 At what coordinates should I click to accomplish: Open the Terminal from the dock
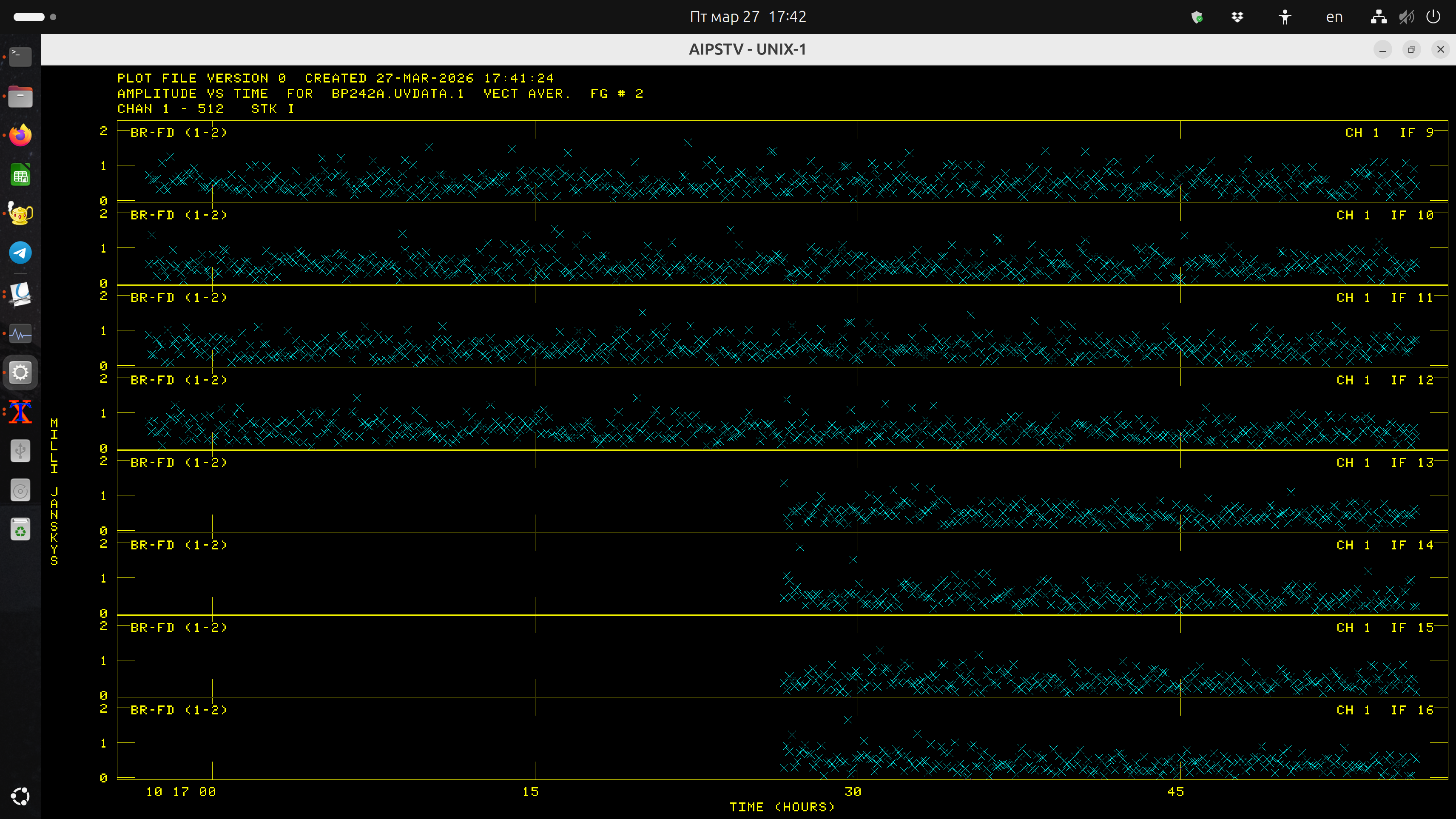(20, 56)
